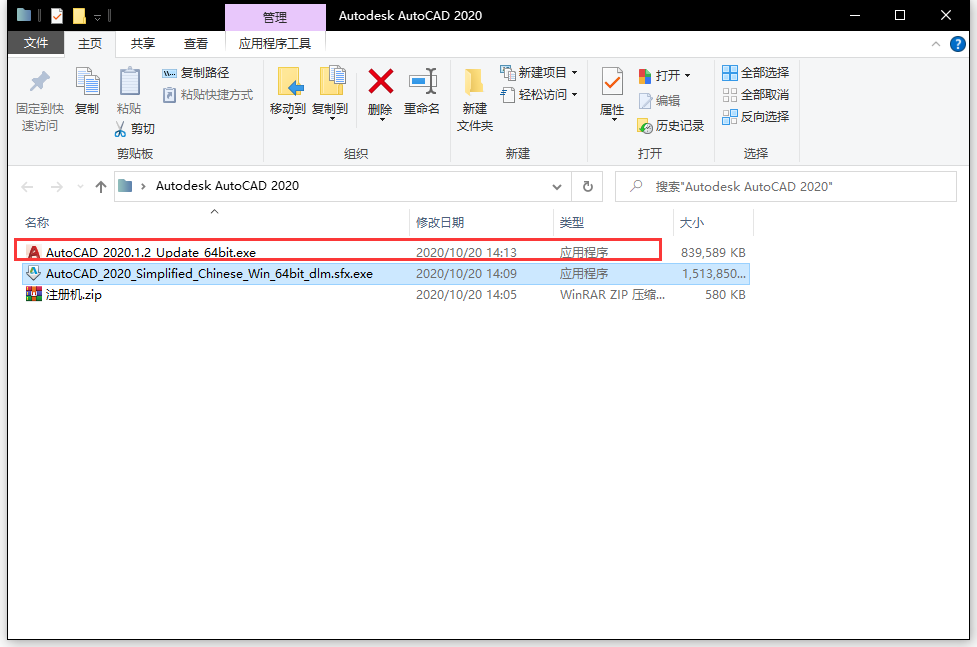
Task: Click 复制路径 (Copy path) button
Action: pyautogui.click(x=196, y=73)
